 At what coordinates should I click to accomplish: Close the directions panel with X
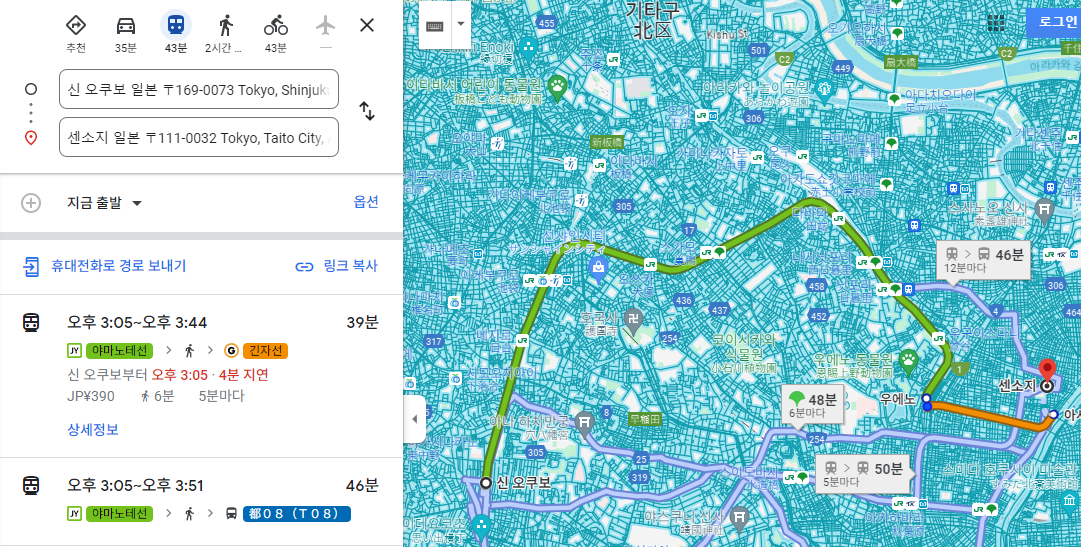[x=367, y=26]
